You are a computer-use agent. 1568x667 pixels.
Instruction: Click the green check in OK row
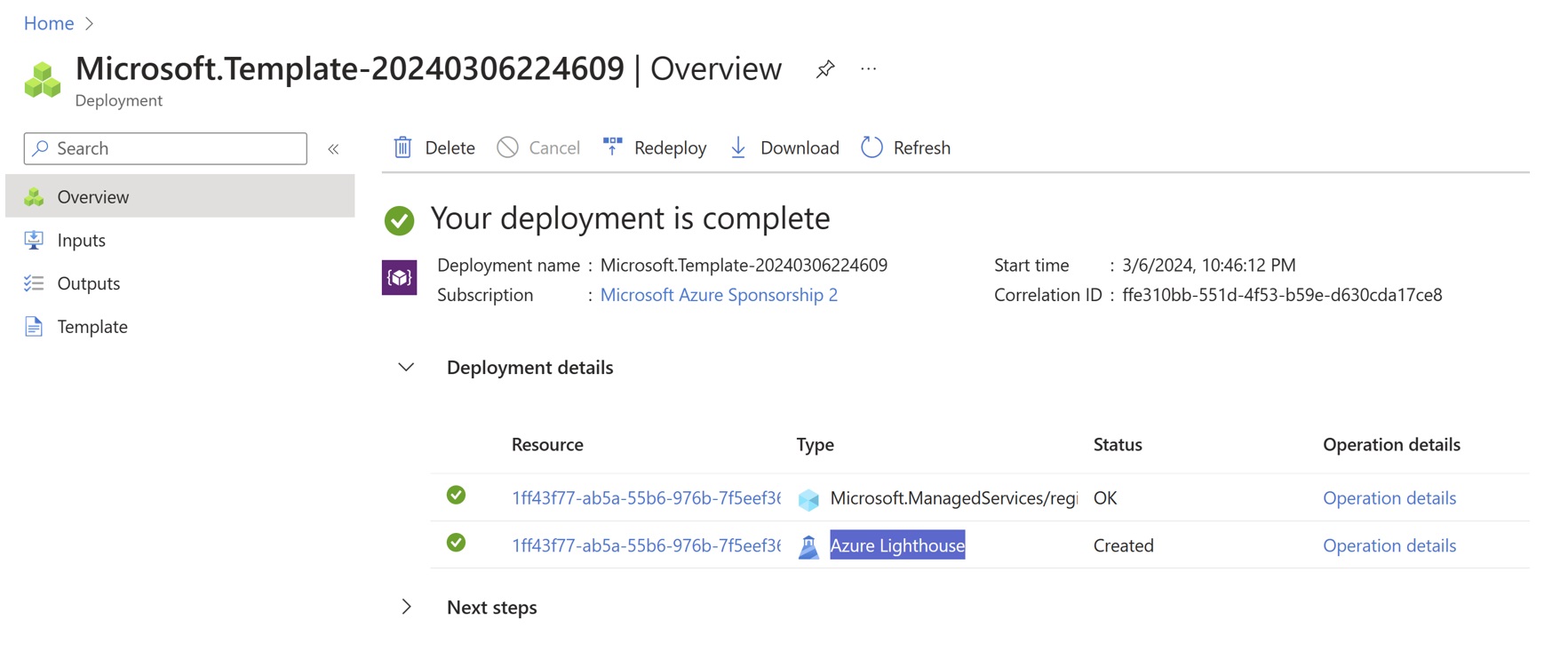(457, 495)
